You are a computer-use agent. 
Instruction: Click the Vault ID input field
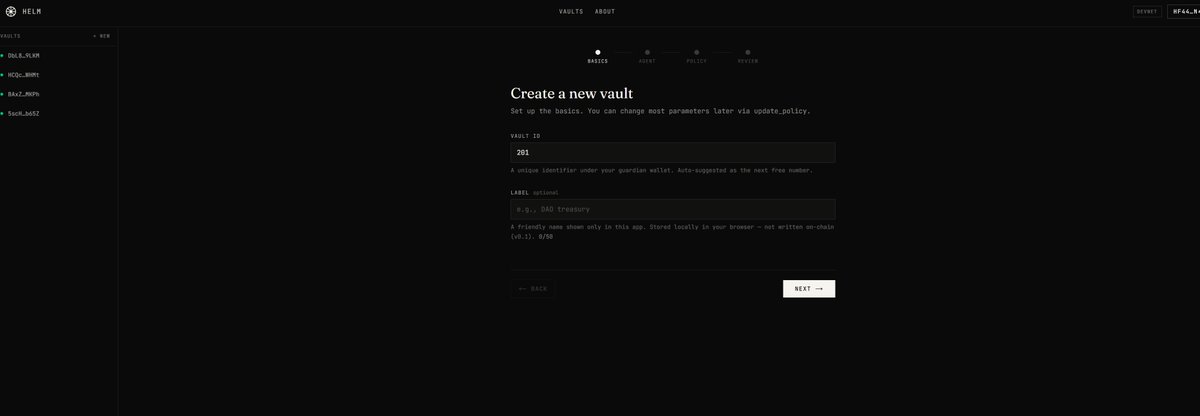673,152
